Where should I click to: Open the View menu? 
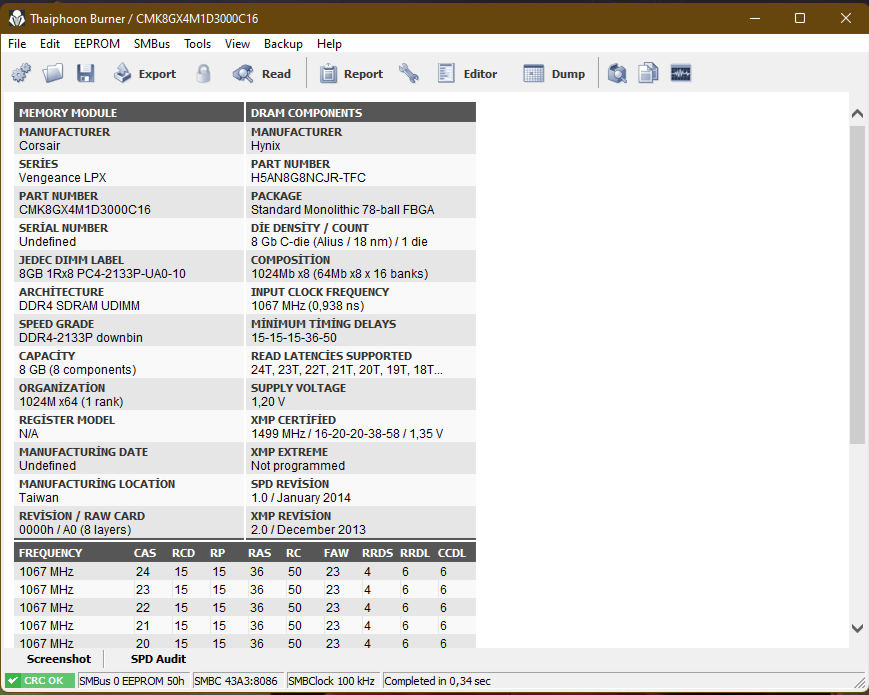[237, 44]
